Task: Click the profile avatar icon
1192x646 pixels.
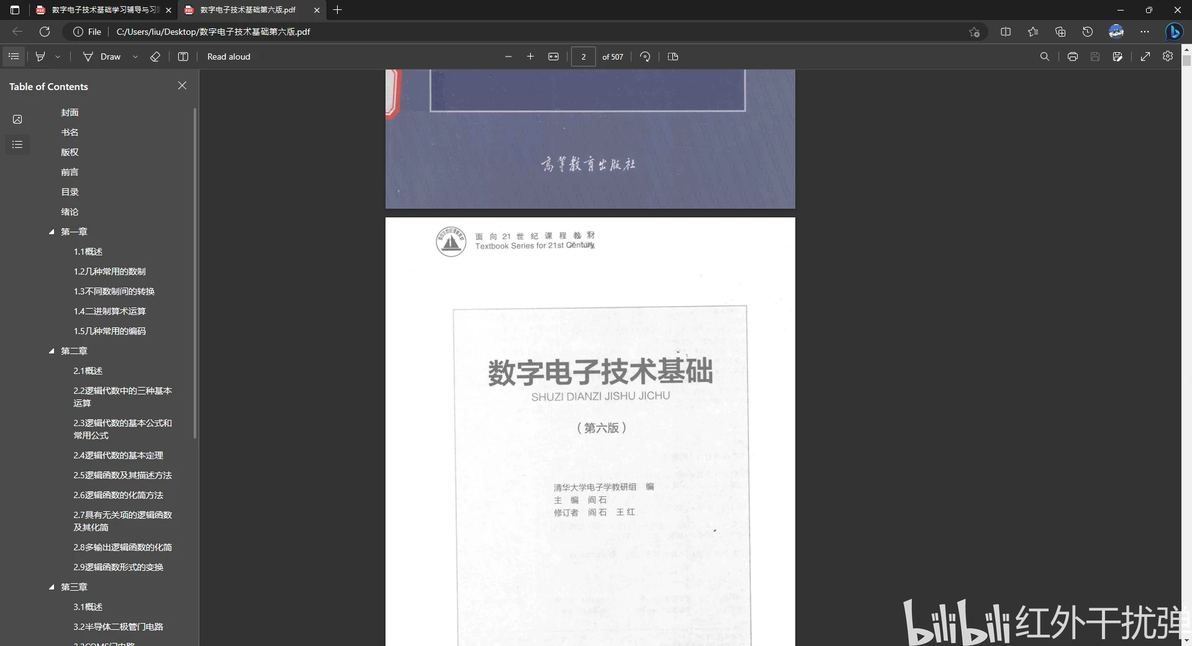Action: (1116, 31)
